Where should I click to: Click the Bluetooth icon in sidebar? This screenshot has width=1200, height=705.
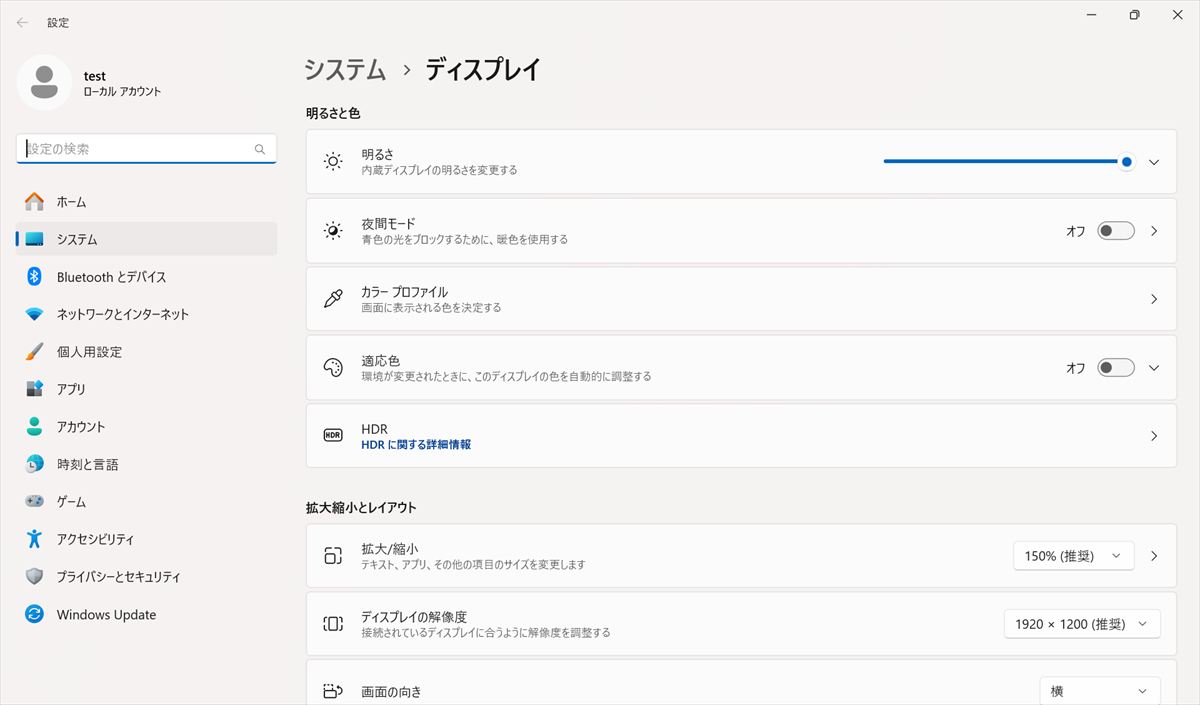click(35, 277)
